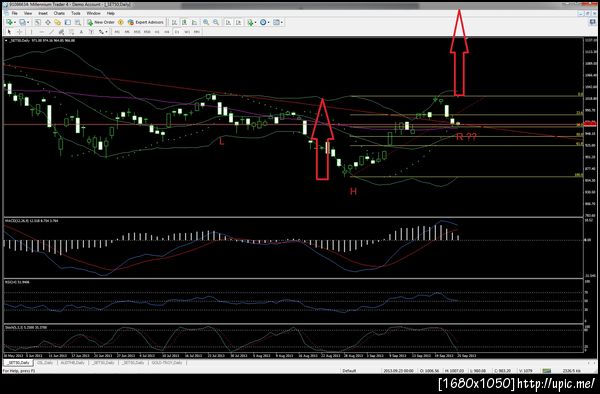
Task: Switch timeframe to M1
Action: [x=117, y=32]
